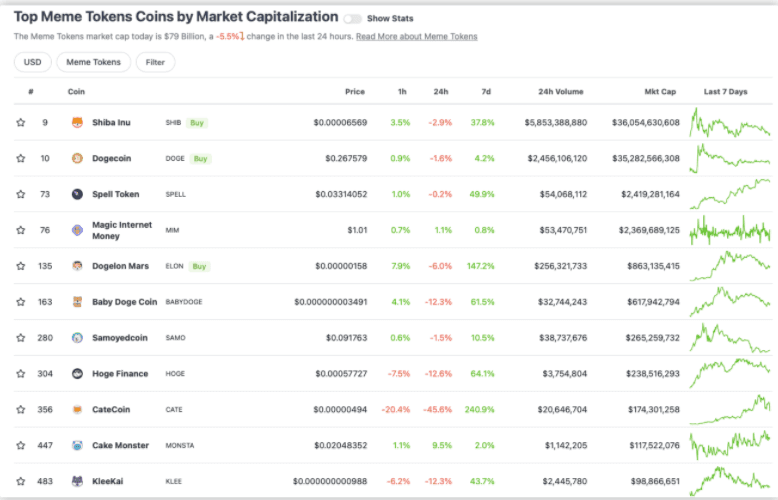Favorite Shiba Inu with its star icon
Image resolution: width=778 pixels, height=500 pixels.
(x=20, y=123)
